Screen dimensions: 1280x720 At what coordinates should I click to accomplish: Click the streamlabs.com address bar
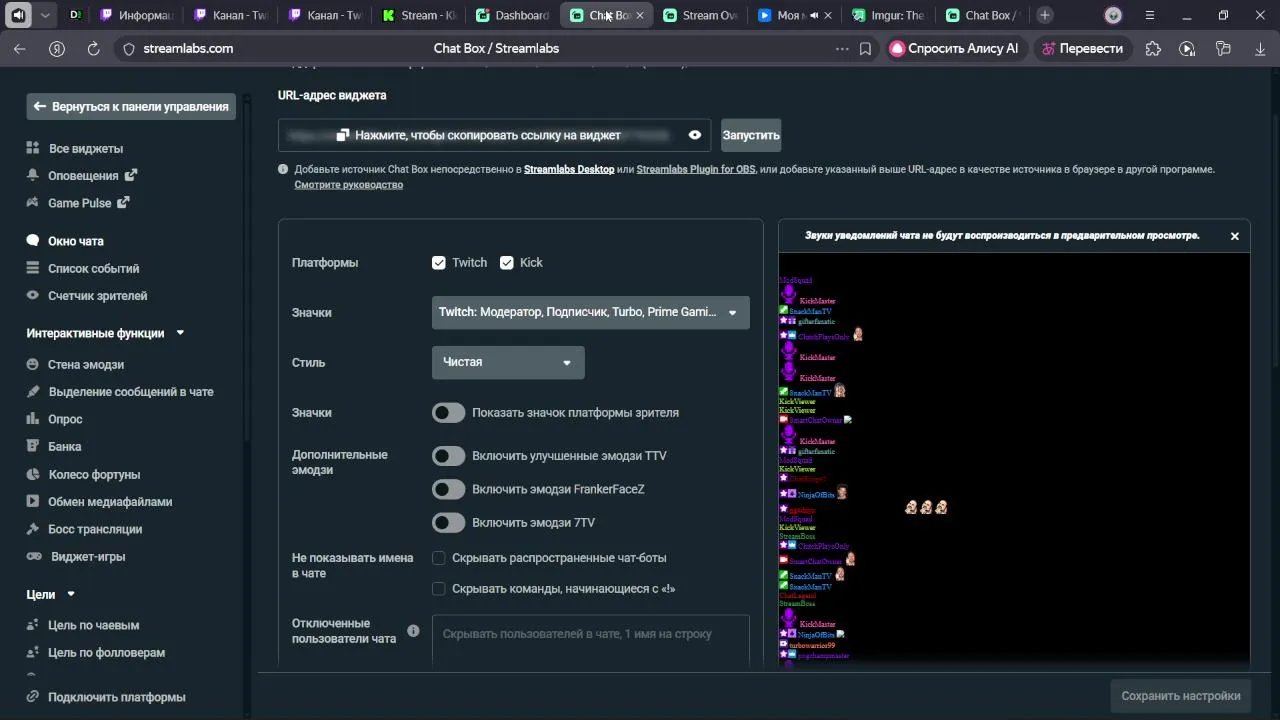(x=188, y=48)
